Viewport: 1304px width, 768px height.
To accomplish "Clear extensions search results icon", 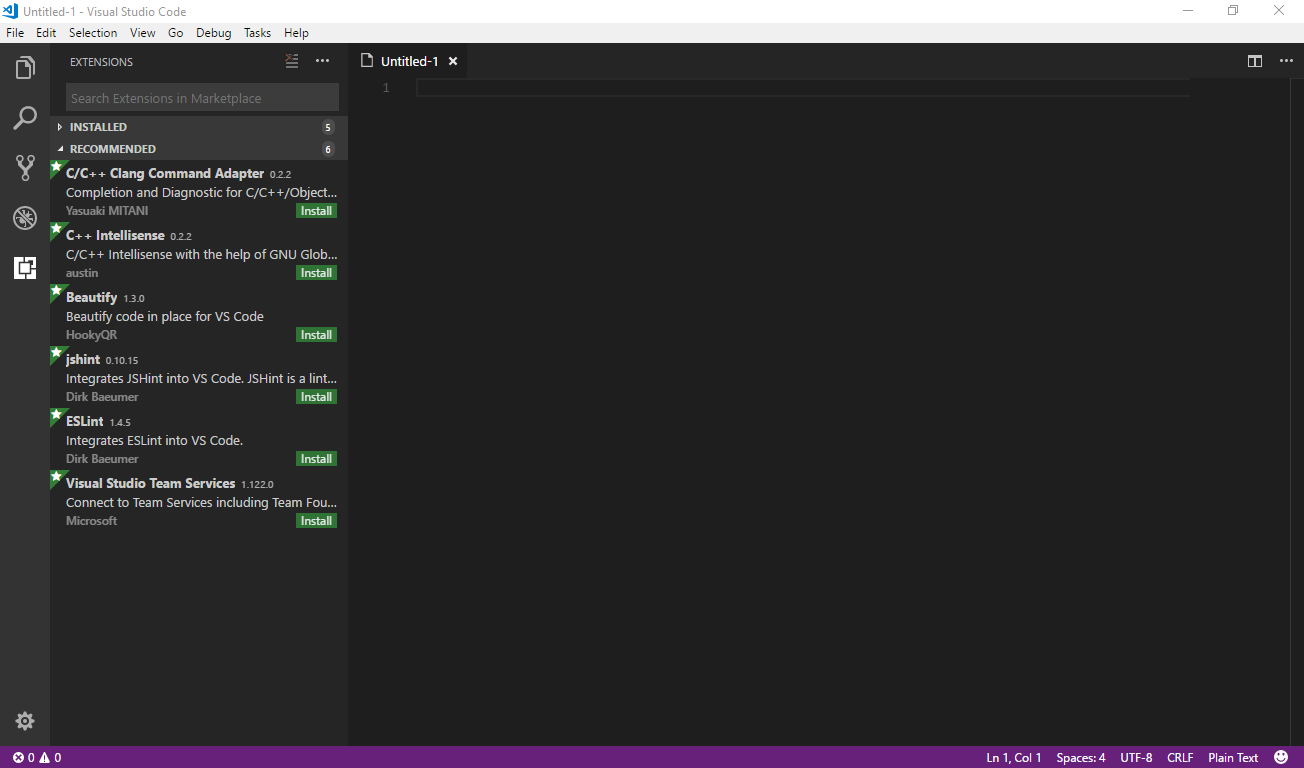I will pos(292,61).
